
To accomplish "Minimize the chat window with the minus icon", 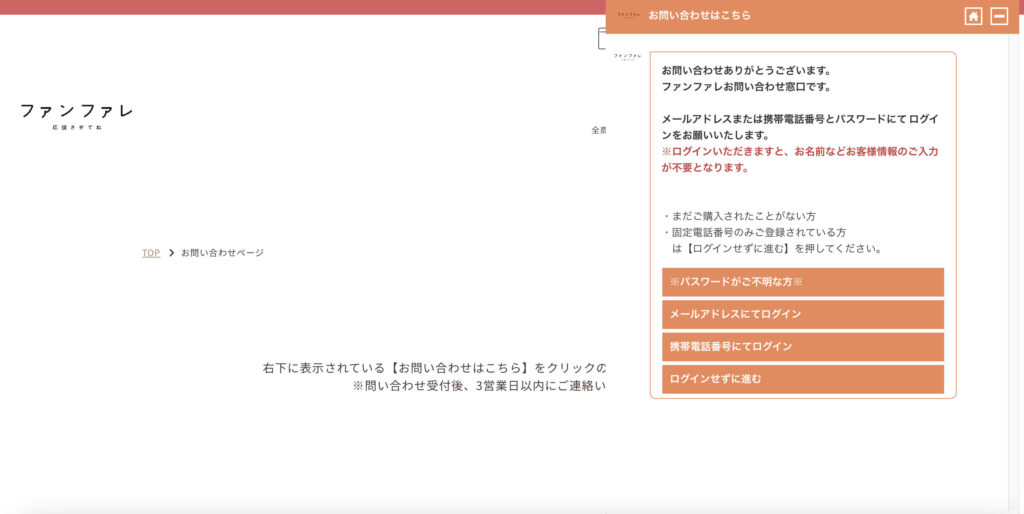I will point(999,16).
